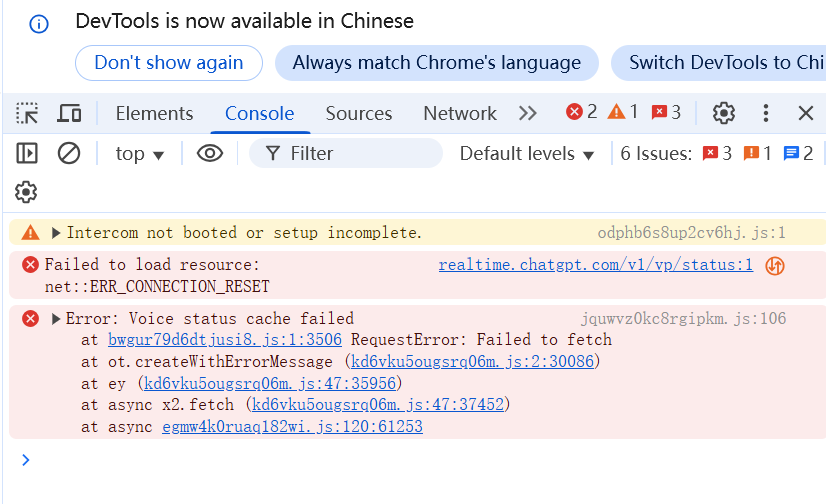826x504 pixels.
Task: Expand the Voice status cache failed error
Action: coord(57,319)
